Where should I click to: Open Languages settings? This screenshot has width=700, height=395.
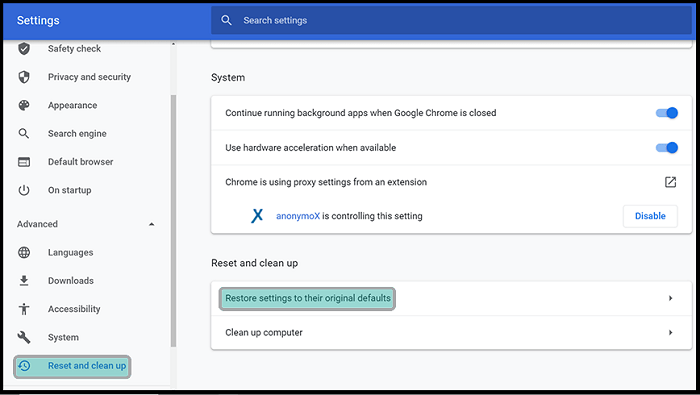71,252
